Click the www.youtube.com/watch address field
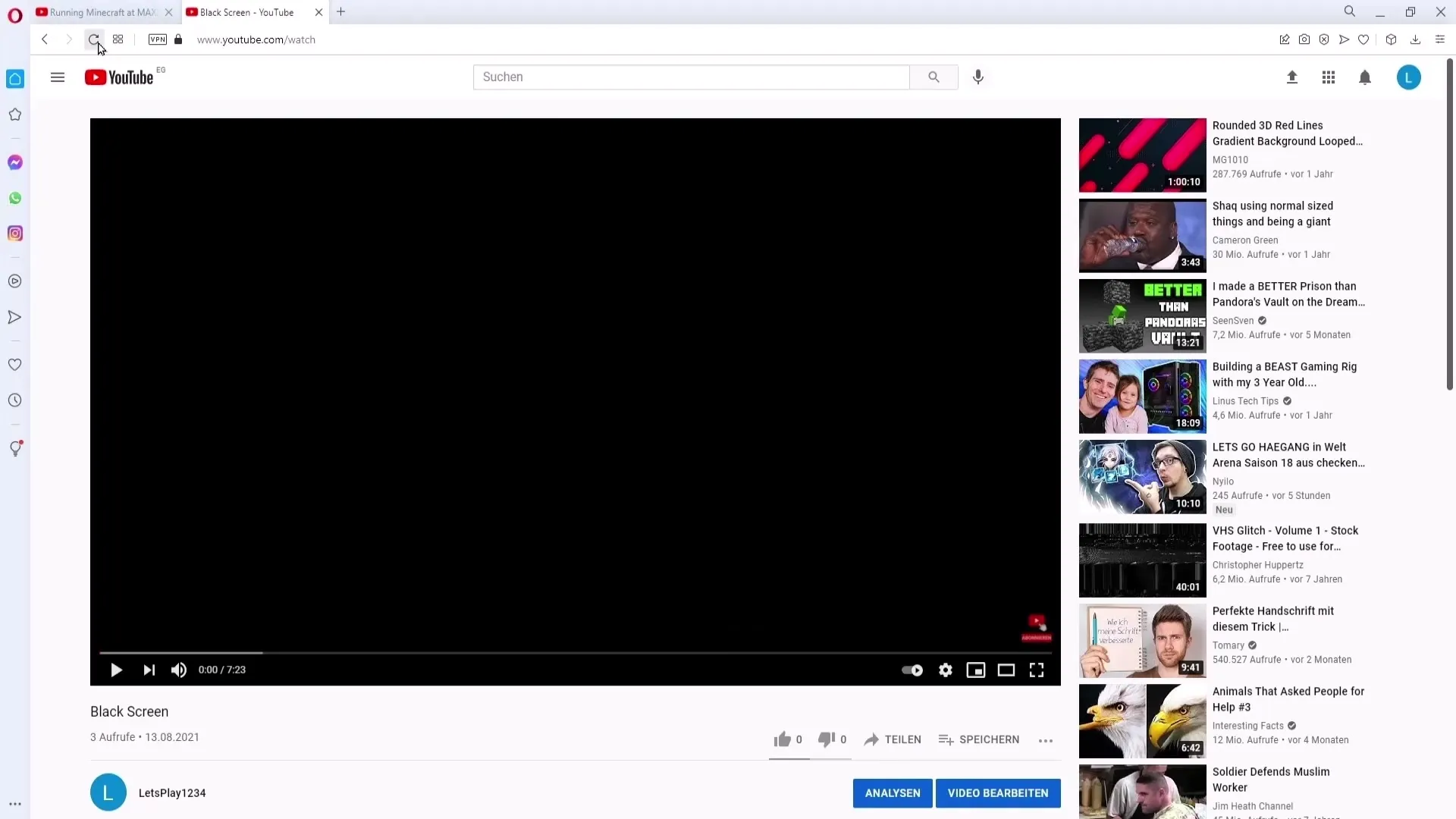This screenshot has height=819, width=1456. pyautogui.click(x=256, y=39)
